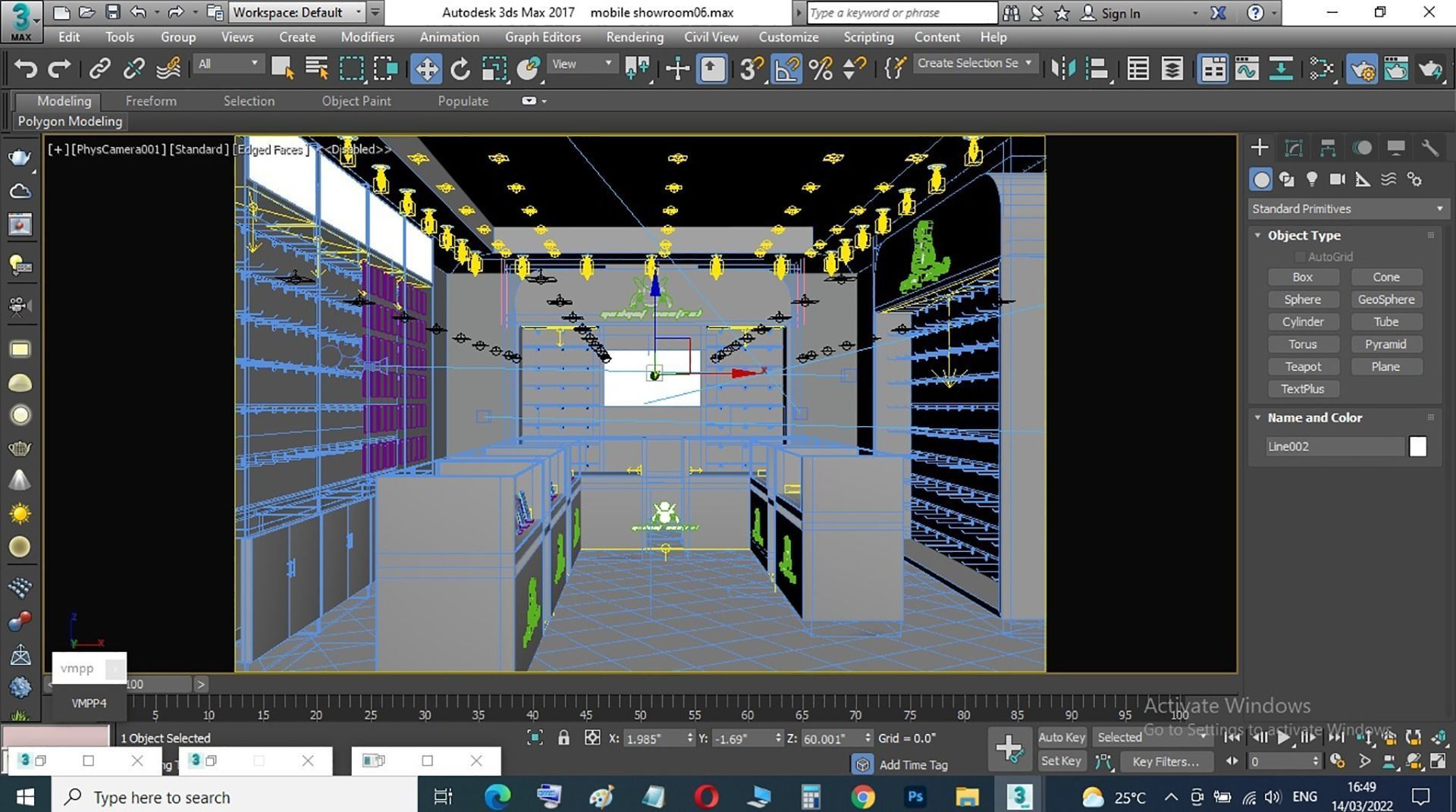1456x812 pixels.
Task: Click the keyword search field
Action: tap(901, 13)
